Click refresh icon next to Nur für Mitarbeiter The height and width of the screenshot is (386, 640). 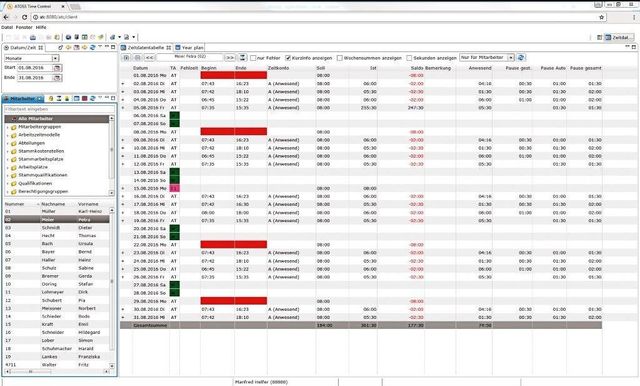coord(521,58)
